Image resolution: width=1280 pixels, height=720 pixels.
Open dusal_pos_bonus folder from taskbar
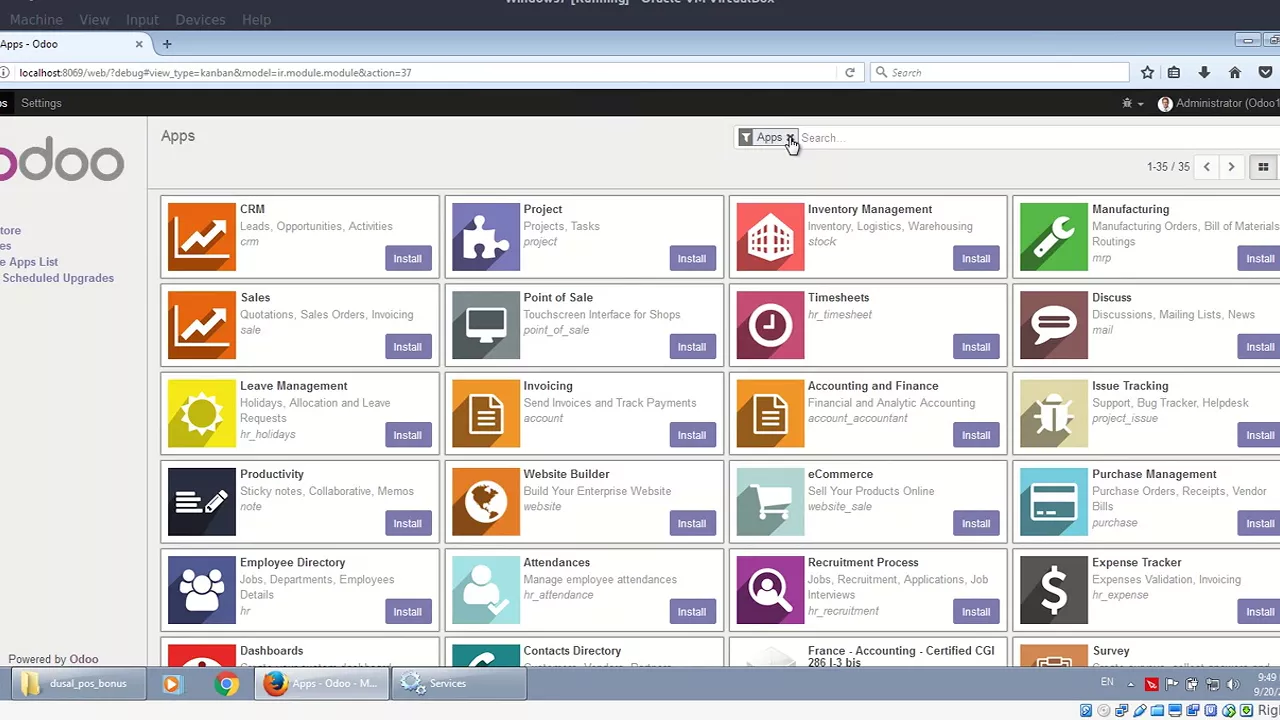(79, 684)
